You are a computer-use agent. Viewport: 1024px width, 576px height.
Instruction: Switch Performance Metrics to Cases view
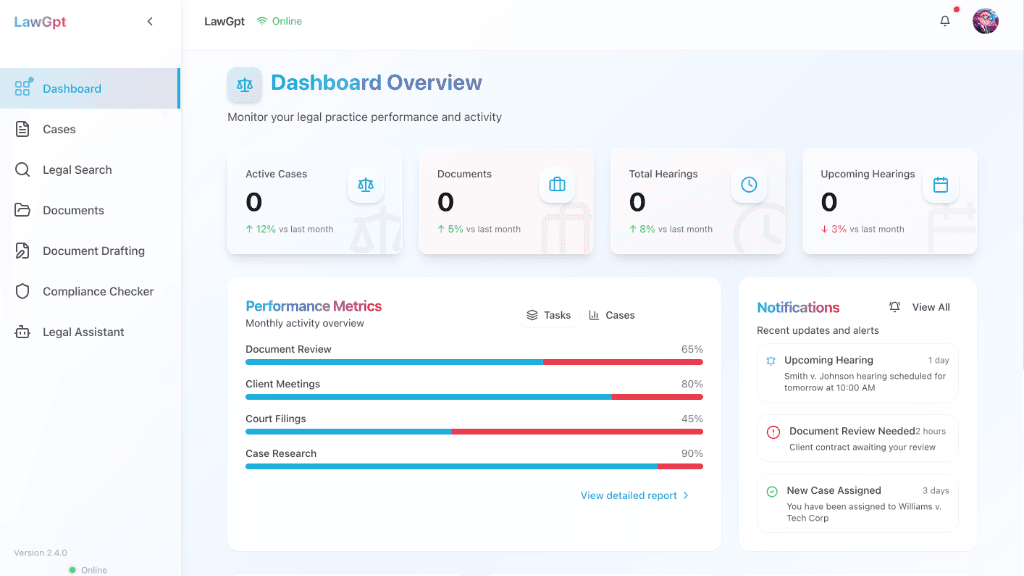611,315
